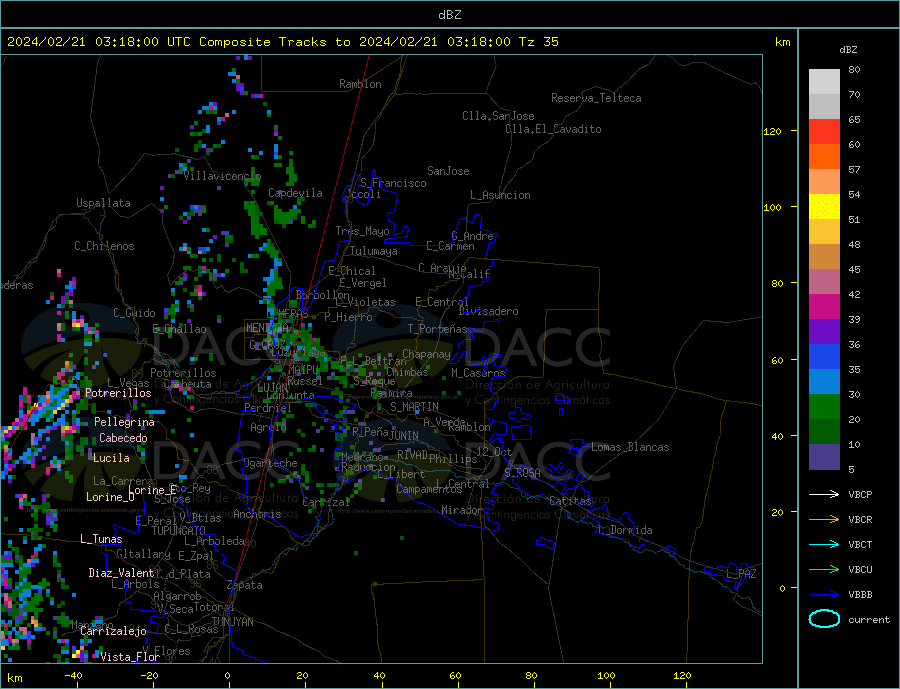This screenshot has width=900, height=689.
Task: Click the Carrizalejo place label
Action: (x=113, y=632)
